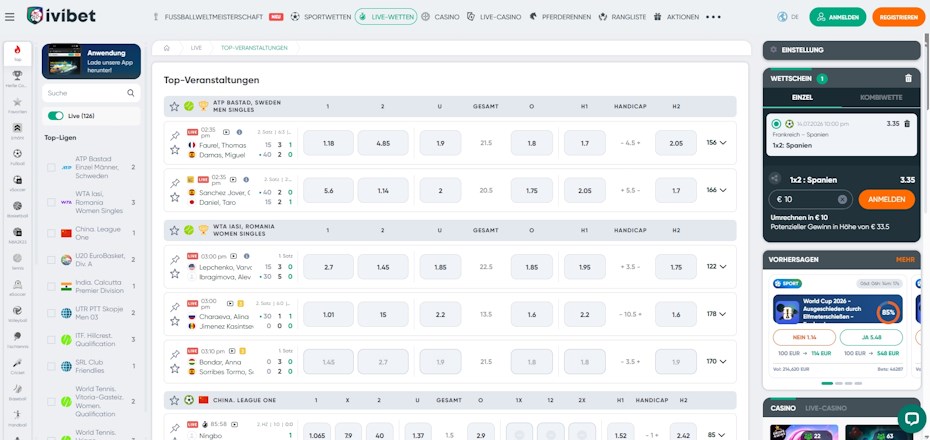This screenshot has height=440, width=930.
Task: Favorite the Sanchez Jover vs Daniel match star
Action: point(174,197)
